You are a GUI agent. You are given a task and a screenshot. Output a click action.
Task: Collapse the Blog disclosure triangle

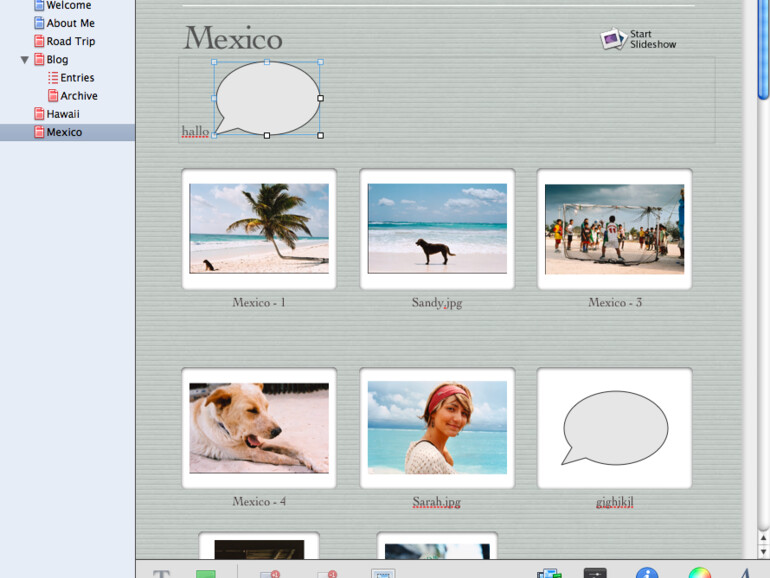pyautogui.click(x=25, y=60)
